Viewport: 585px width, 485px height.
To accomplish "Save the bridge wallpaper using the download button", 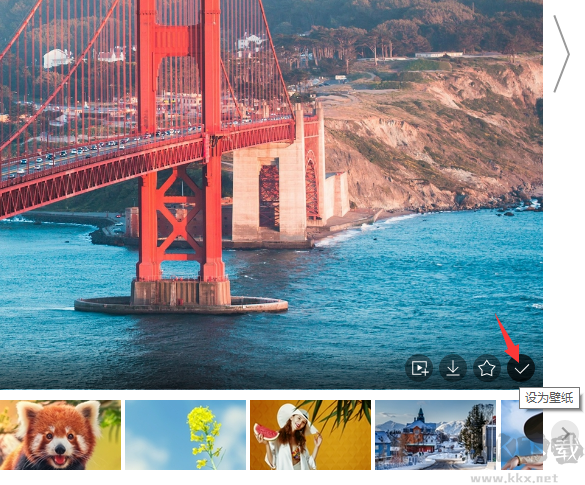I will pos(453,368).
